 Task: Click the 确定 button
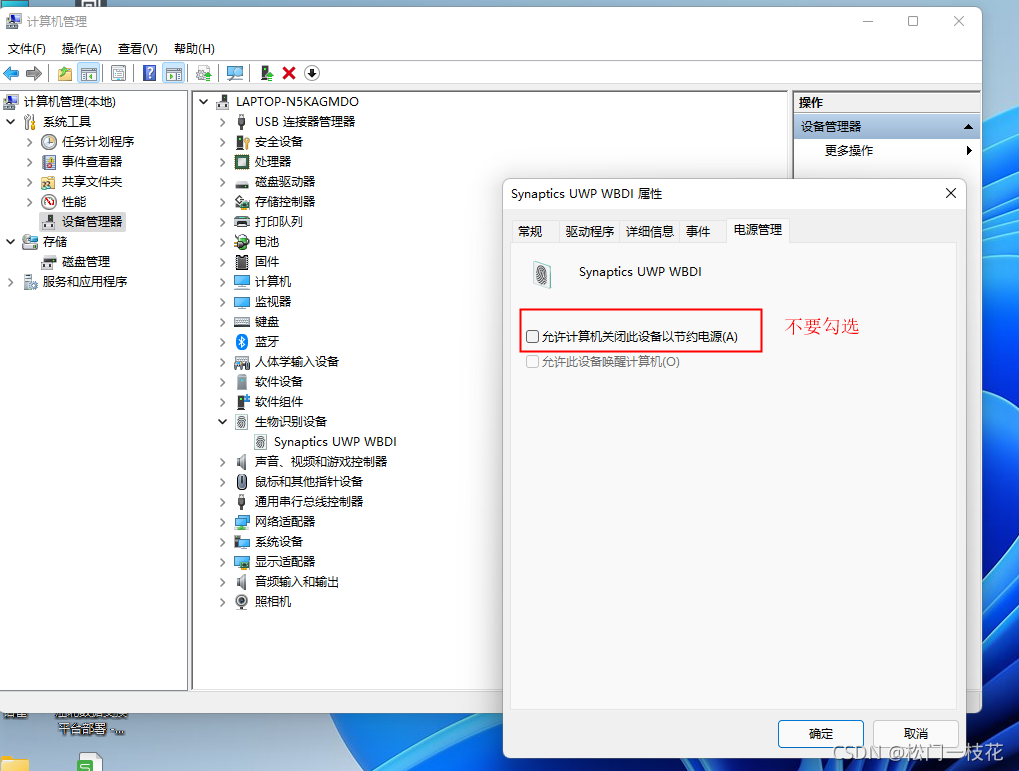821,734
